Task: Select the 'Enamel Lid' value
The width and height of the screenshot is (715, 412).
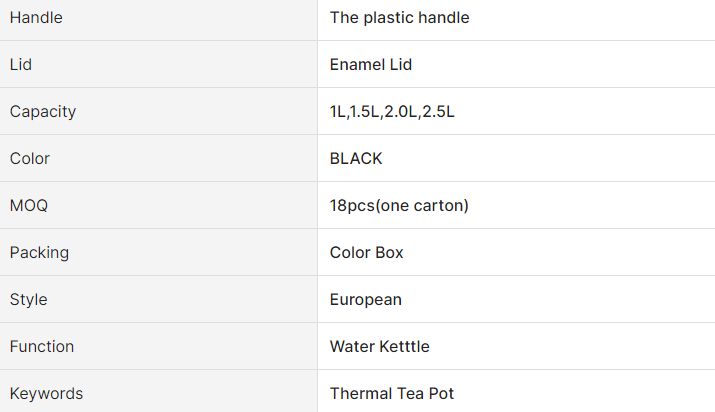Action: point(371,65)
